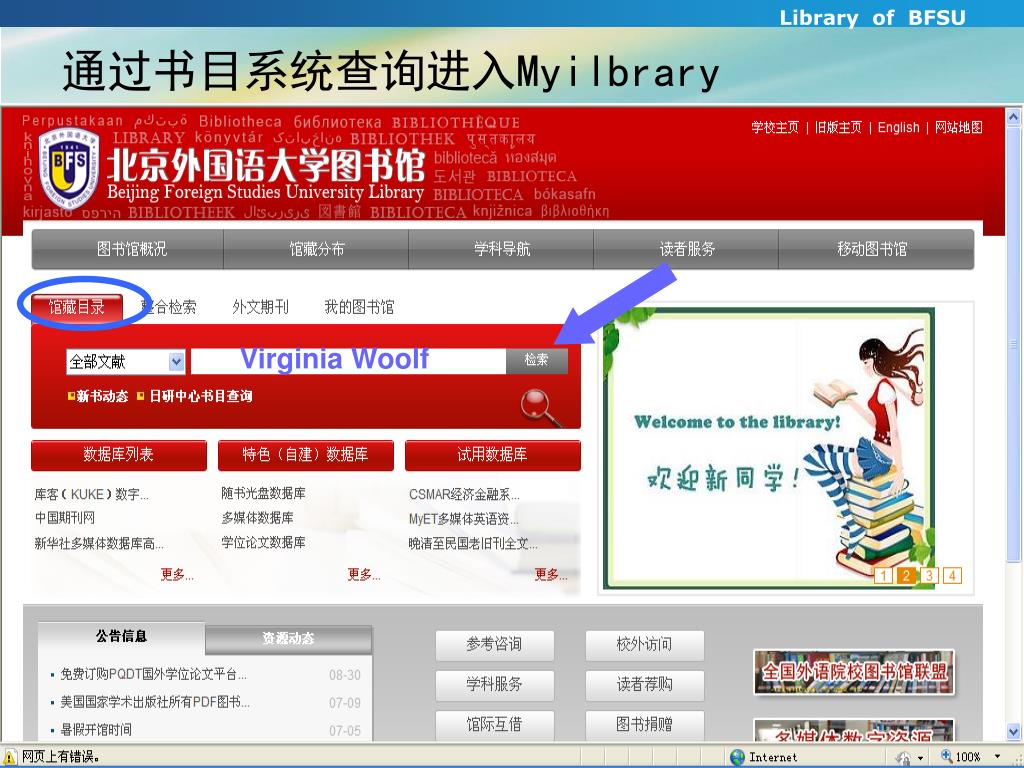Click the warning icon beside 网页上有错误
The image size is (1024, 768).
point(10,757)
